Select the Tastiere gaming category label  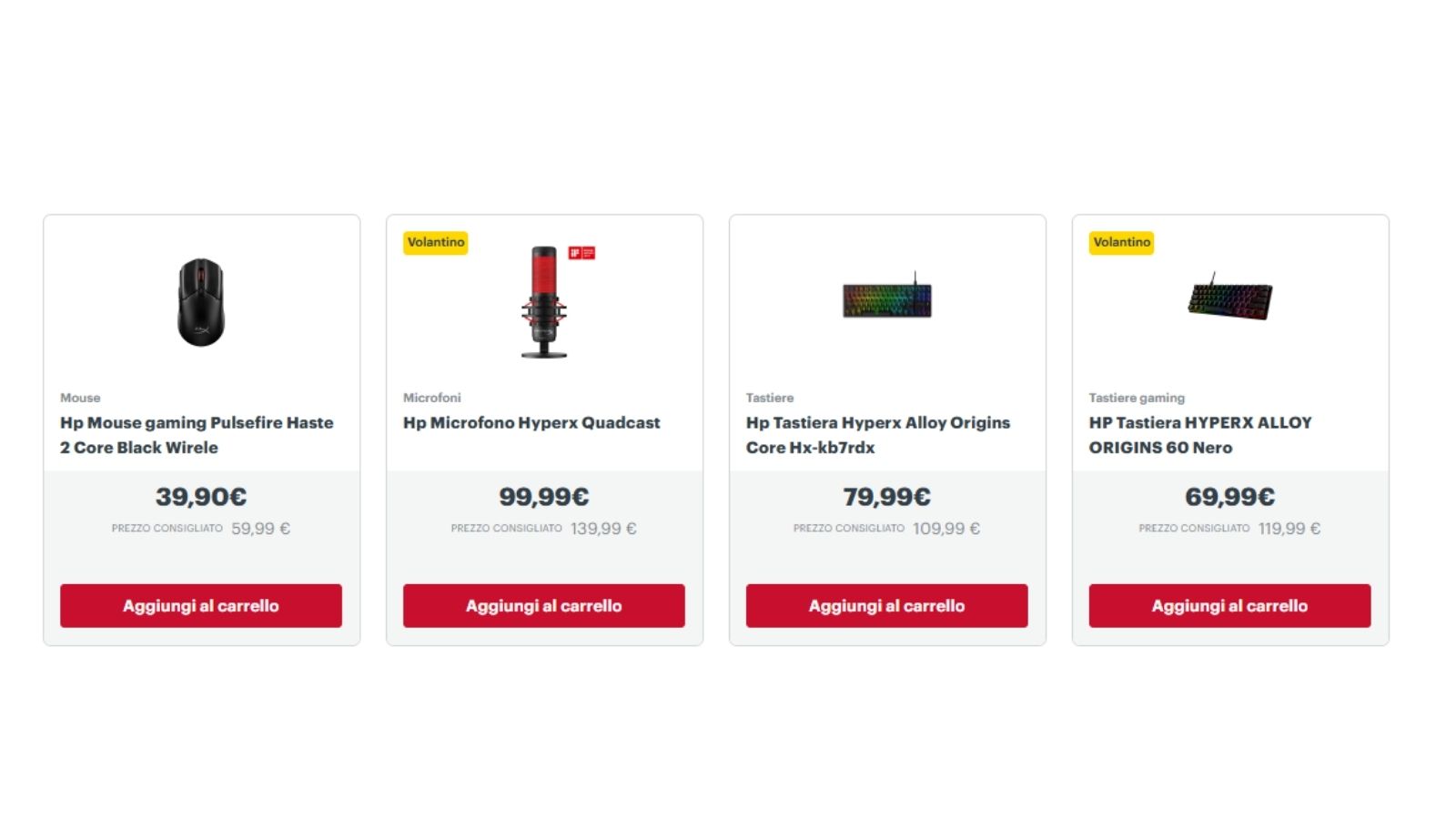point(1137,398)
